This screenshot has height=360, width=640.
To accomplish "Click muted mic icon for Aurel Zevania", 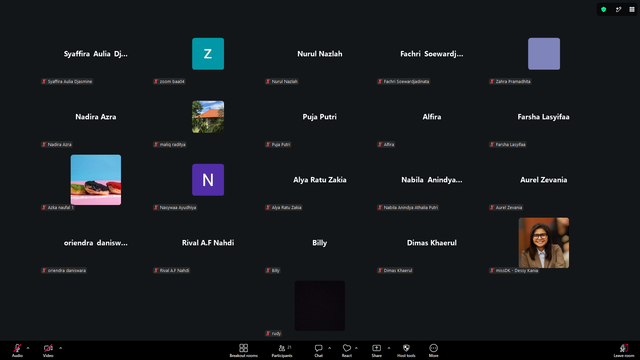I will tap(492, 207).
